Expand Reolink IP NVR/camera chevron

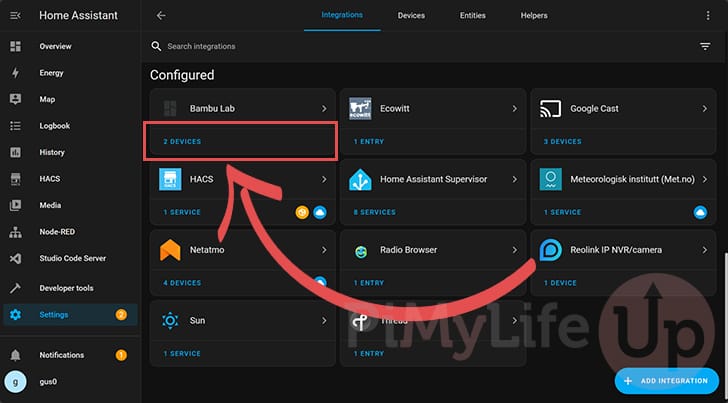tap(705, 250)
